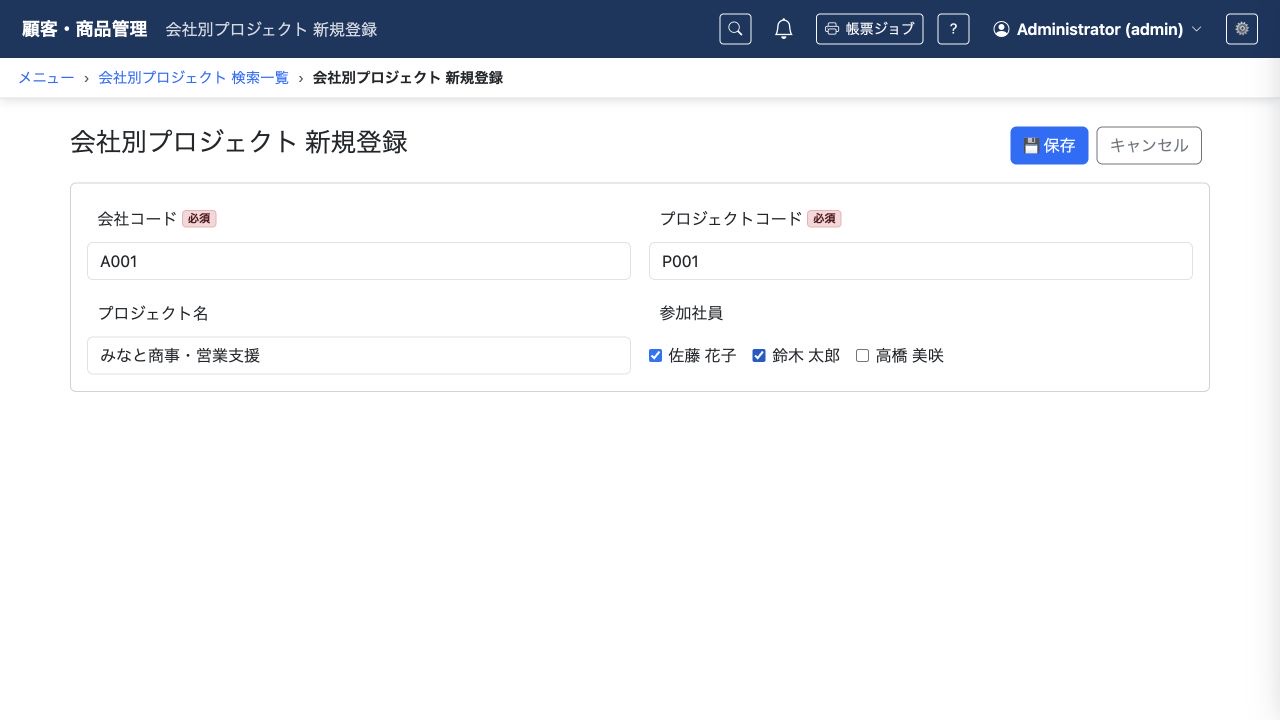Open the settings gear icon
Image resolution: width=1280 pixels, height=720 pixels.
(x=1242, y=29)
